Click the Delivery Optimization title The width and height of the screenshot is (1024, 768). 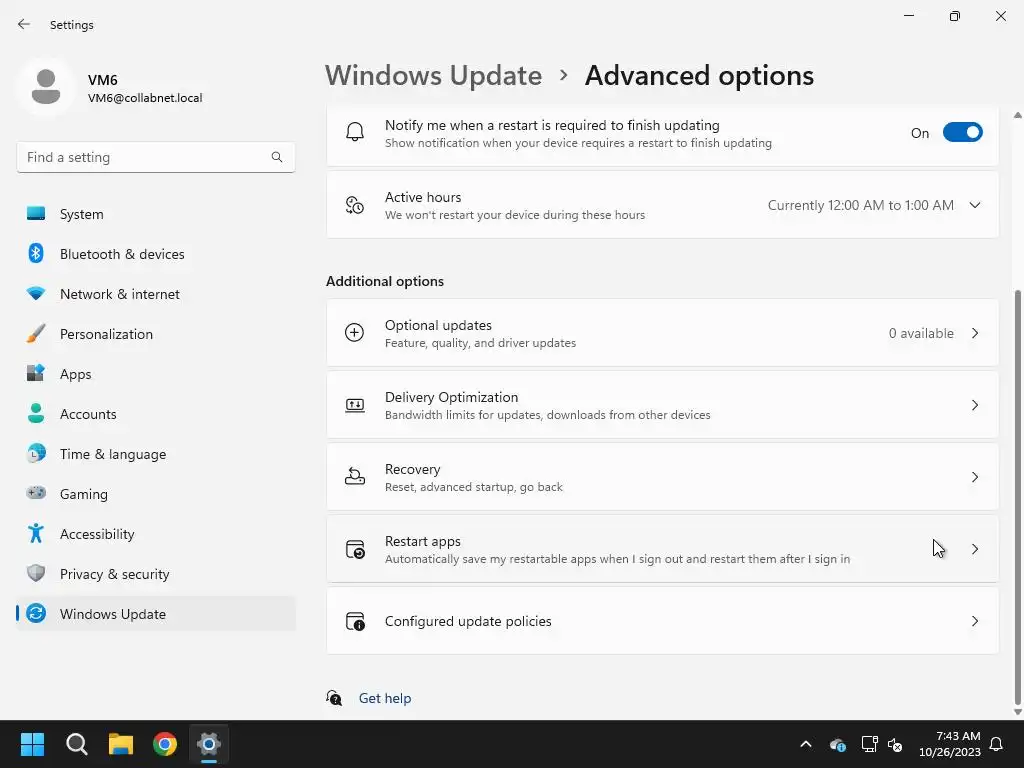click(451, 397)
